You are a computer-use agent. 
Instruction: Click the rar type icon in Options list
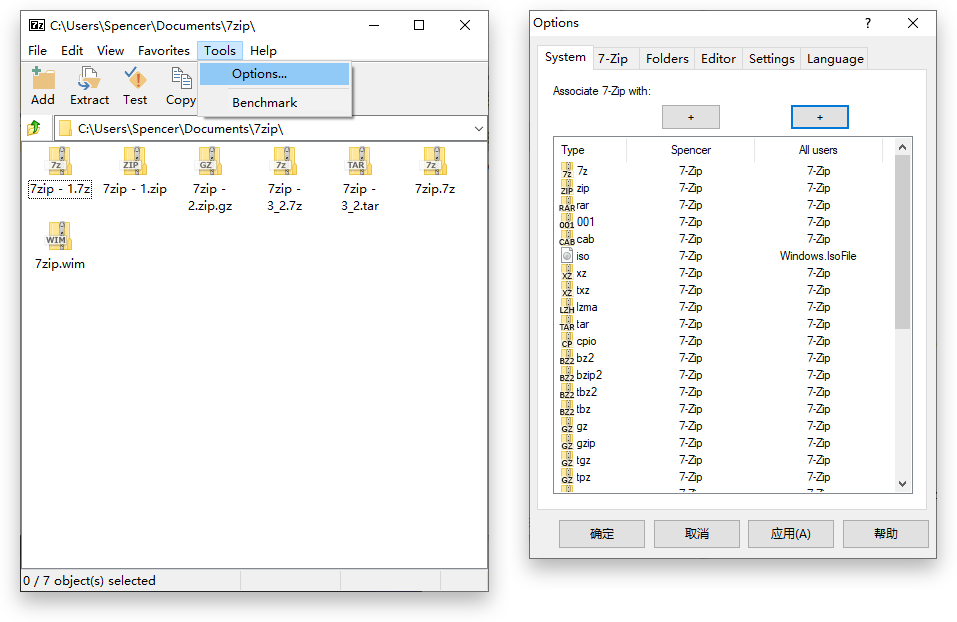point(567,205)
